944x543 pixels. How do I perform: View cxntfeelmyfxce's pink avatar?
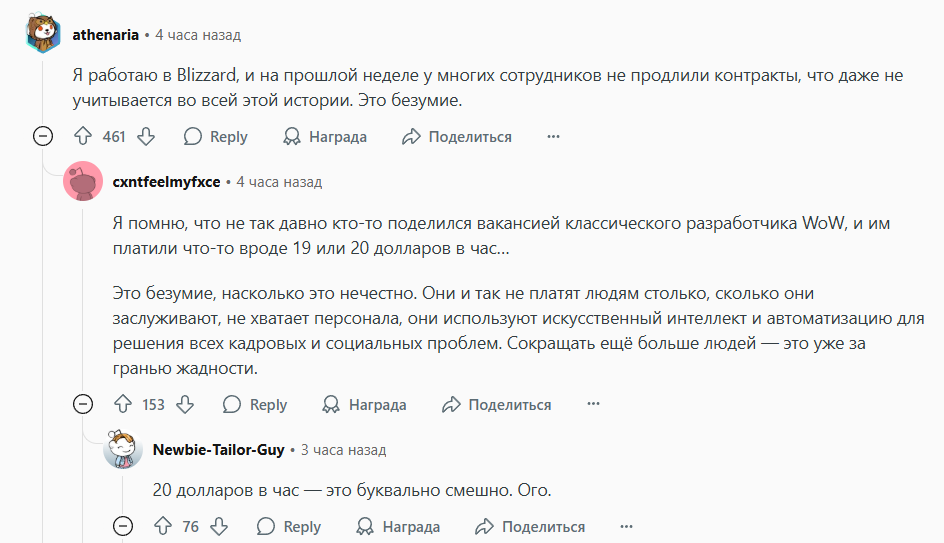pyautogui.click(x=83, y=181)
